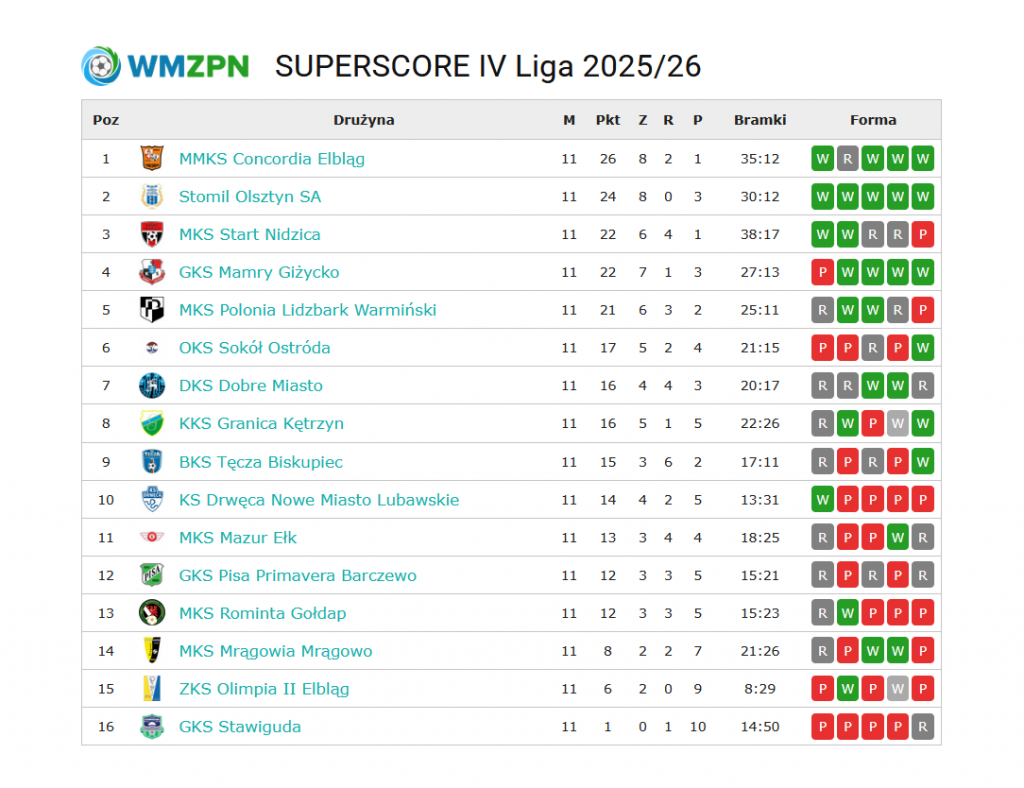Viewport: 1024px width, 788px height.
Task: Click MMKS Concordia Elbląg team crest
Action: [x=151, y=158]
